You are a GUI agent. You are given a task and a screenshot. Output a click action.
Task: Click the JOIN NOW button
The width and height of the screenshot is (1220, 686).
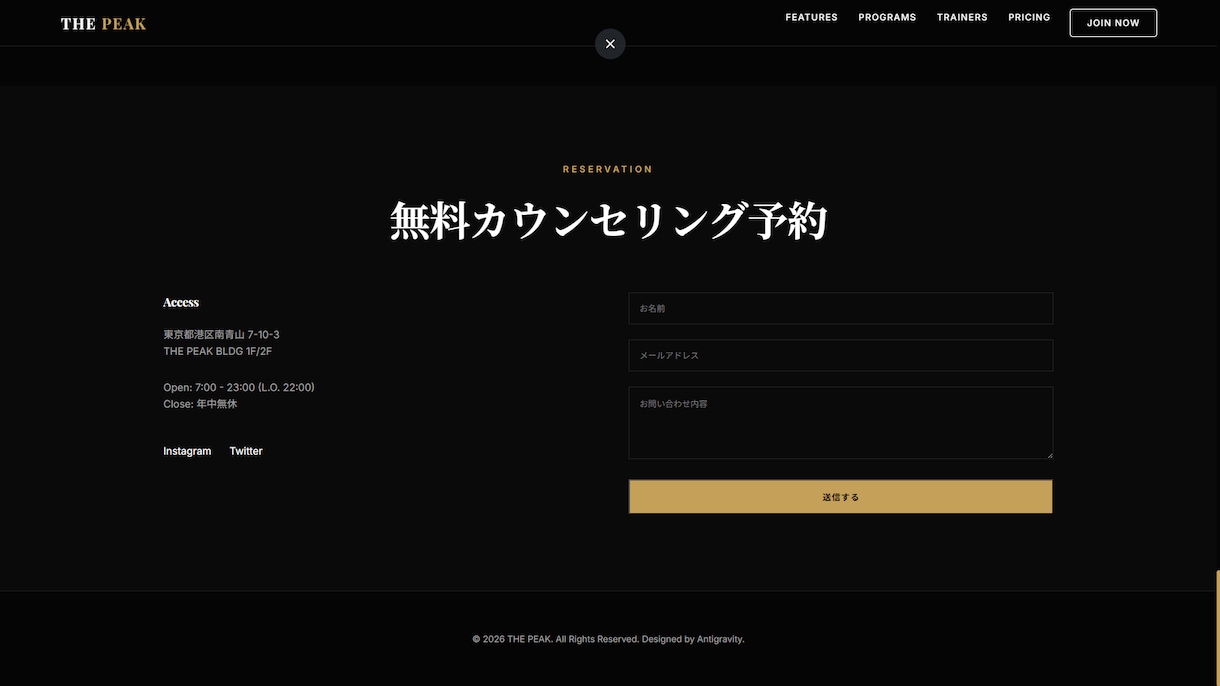(1113, 23)
